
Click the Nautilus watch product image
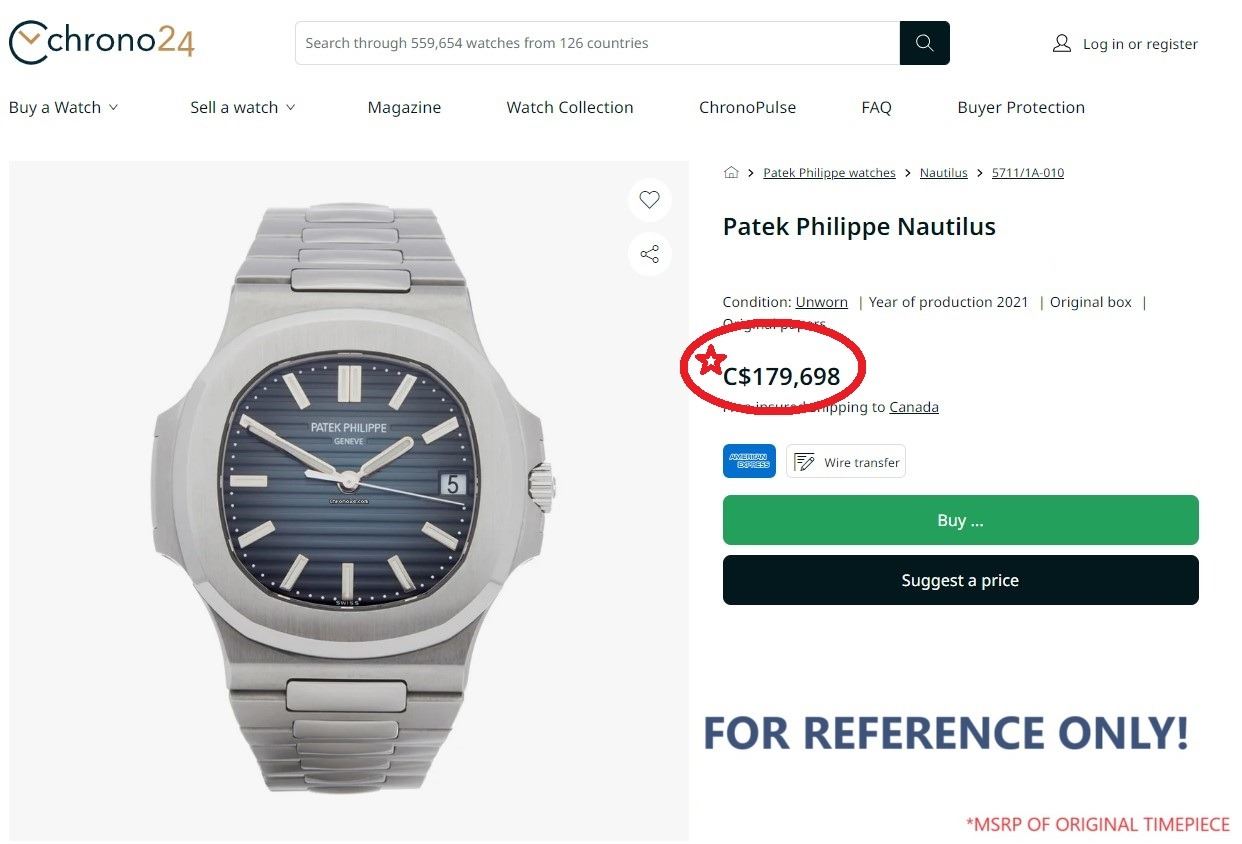click(x=349, y=500)
